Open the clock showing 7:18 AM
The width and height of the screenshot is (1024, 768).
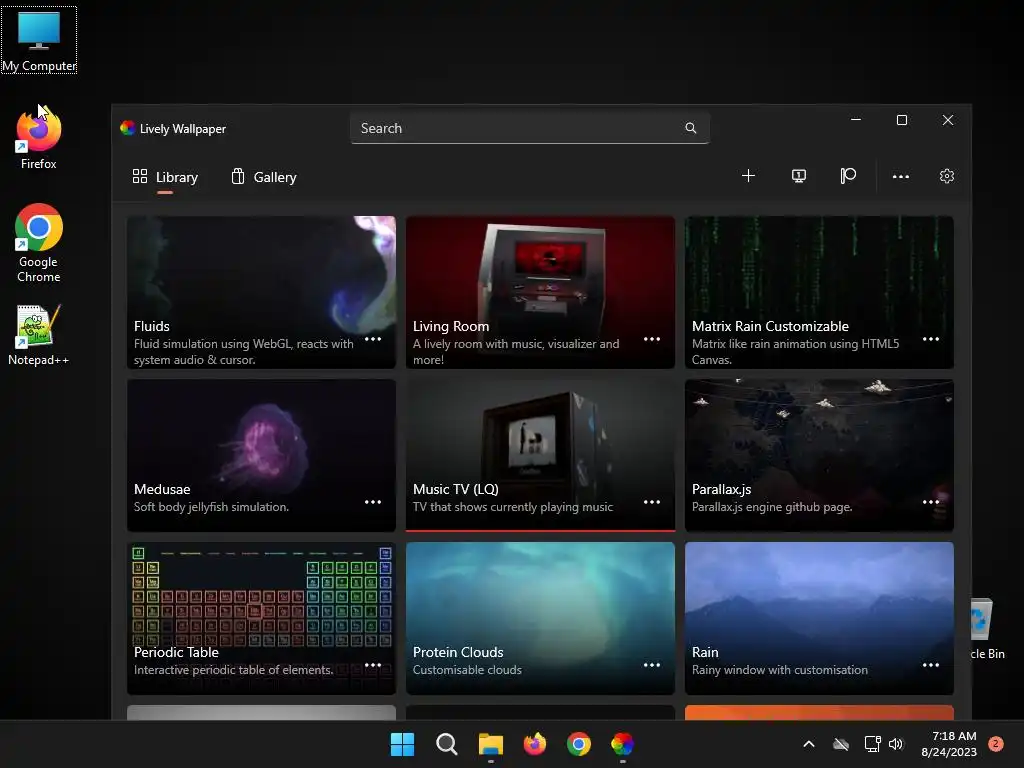click(949, 744)
